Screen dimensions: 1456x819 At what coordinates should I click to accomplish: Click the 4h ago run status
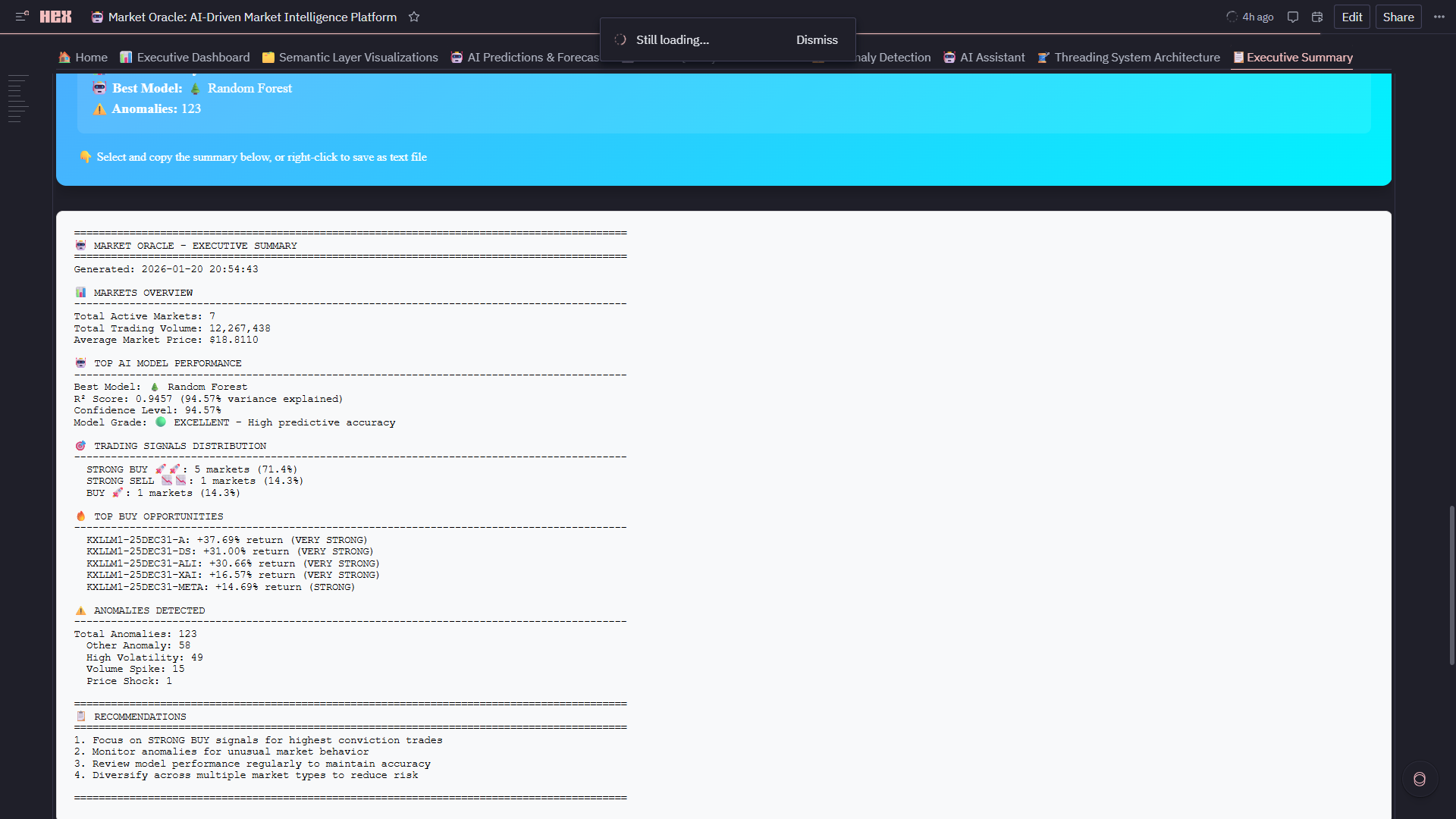point(1250,17)
